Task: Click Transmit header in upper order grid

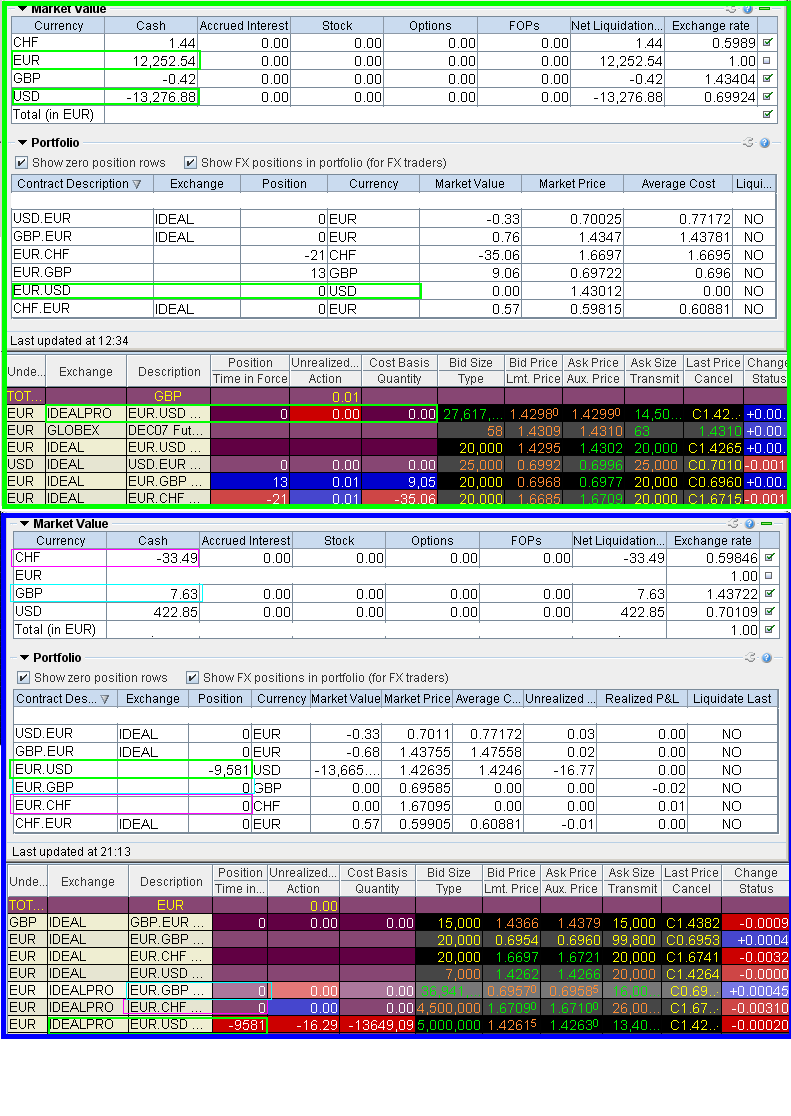Action: pyautogui.click(x=654, y=379)
